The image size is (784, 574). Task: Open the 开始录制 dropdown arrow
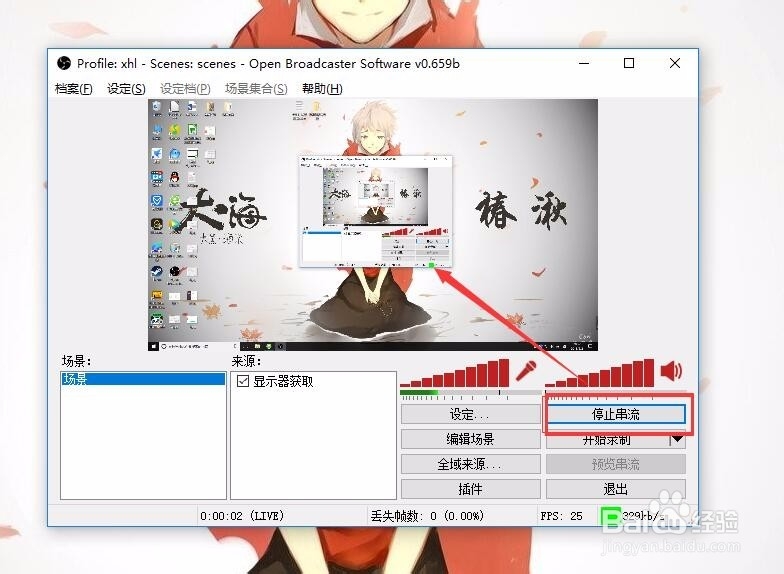678,440
